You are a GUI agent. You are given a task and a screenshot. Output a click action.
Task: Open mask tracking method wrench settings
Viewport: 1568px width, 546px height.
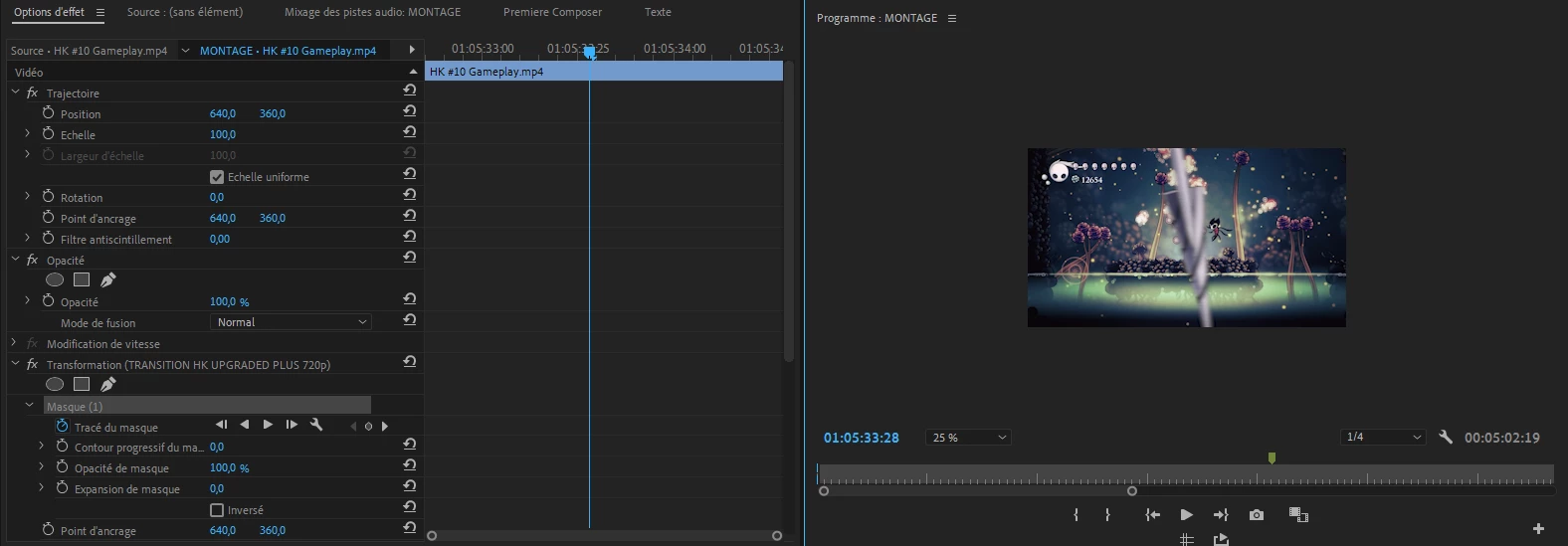coord(316,425)
